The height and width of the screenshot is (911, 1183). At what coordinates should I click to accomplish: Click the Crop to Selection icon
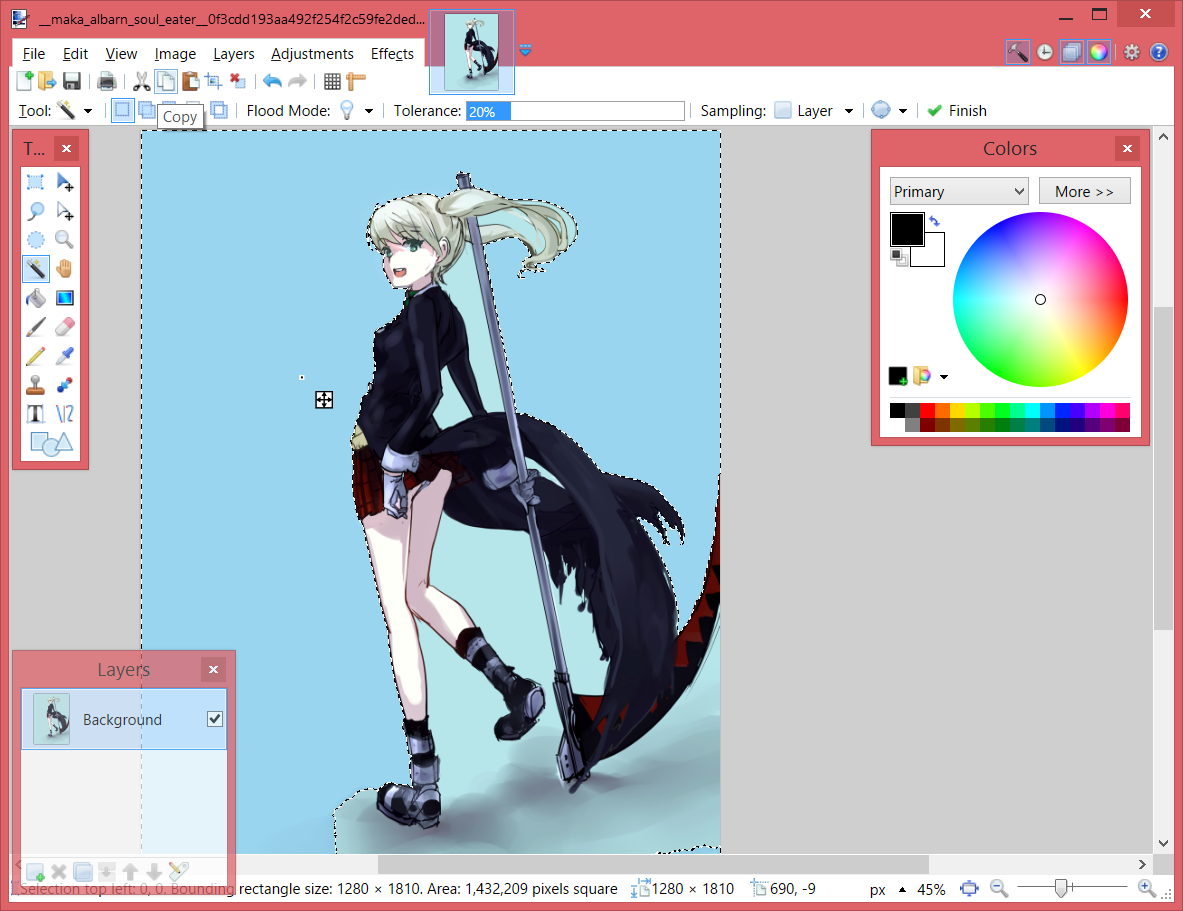tap(214, 81)
